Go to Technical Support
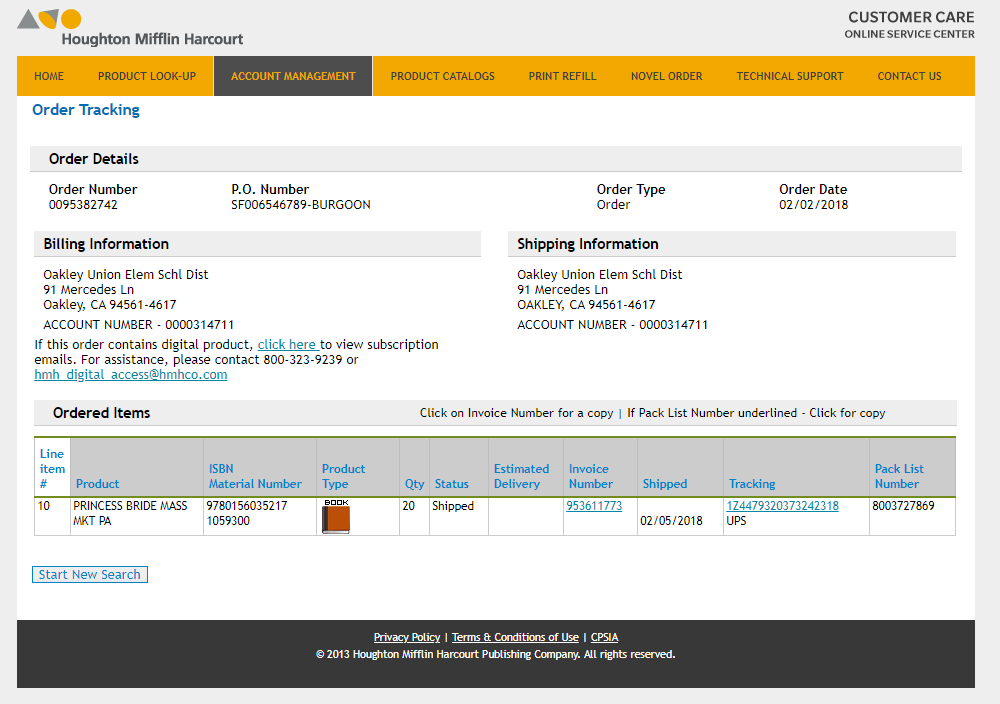This screenshot has height=704, width=1000. point(790,76)
